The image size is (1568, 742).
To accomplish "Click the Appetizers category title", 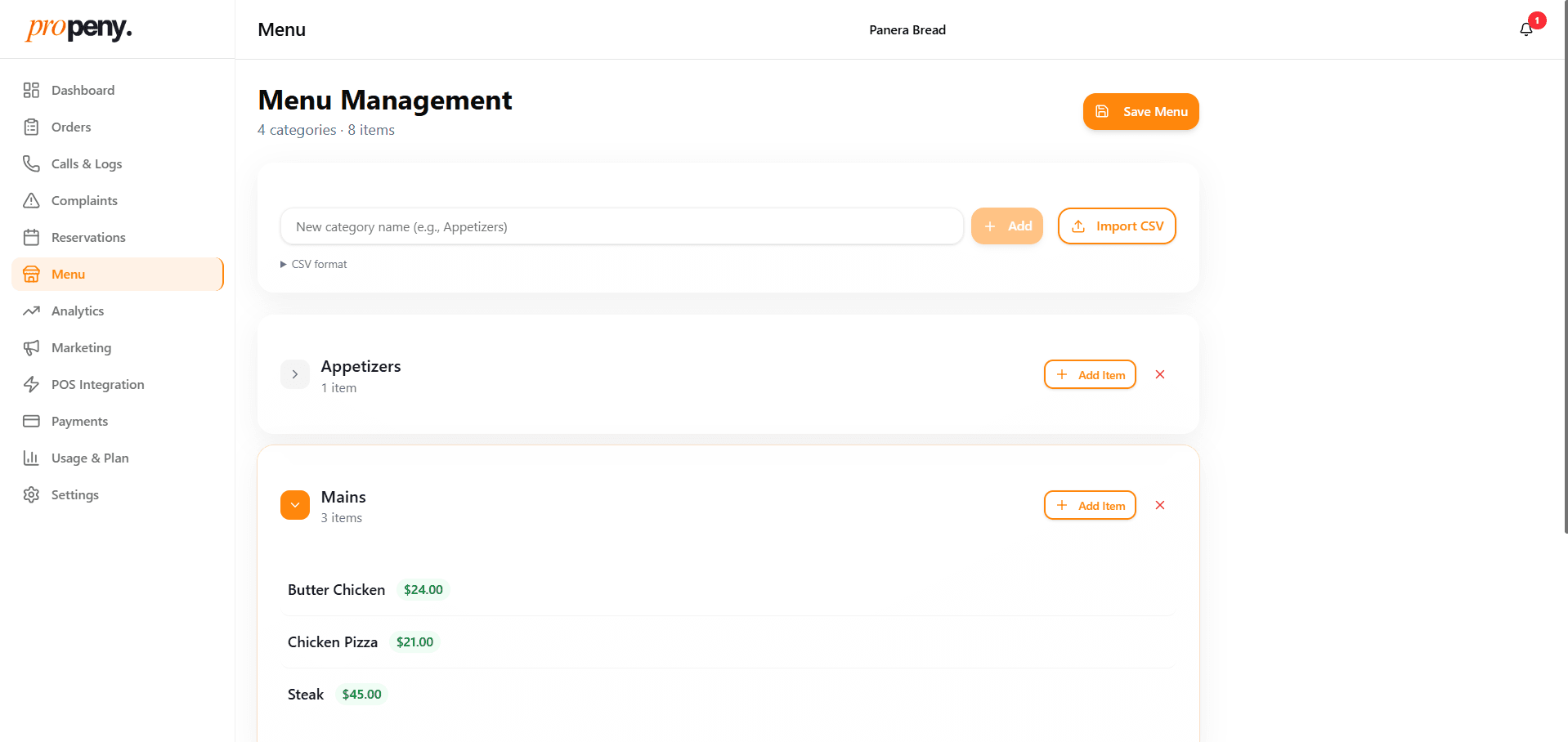I will click(x=361, y=366).
